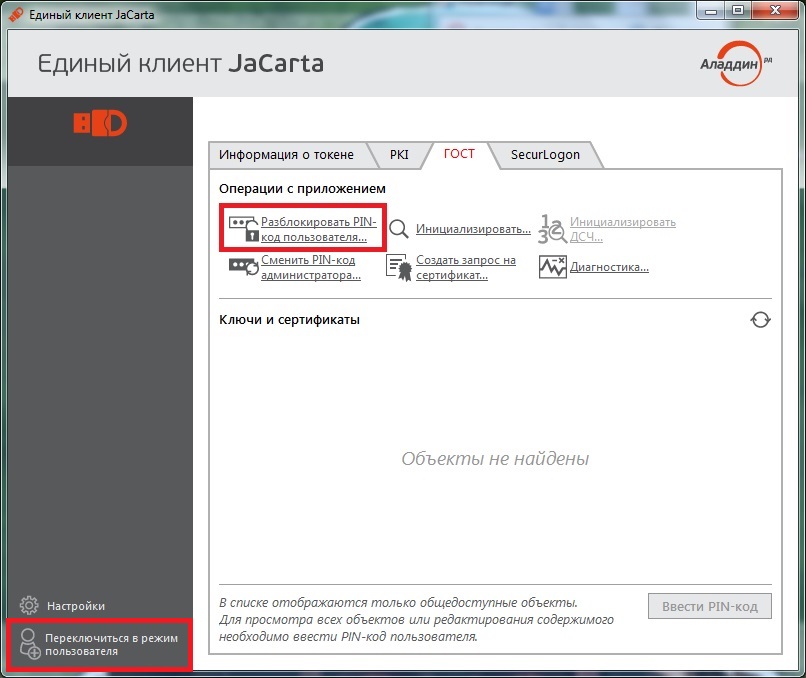Image resolution: width=806 pixels, height=678 pixels.
Task: Click Переключиться в режим пользователя
Action: 112,644
